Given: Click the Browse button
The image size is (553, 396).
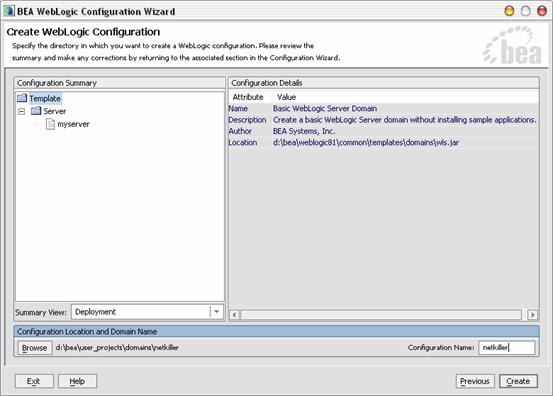Looking at the screenshot, I should click(35, 348).
